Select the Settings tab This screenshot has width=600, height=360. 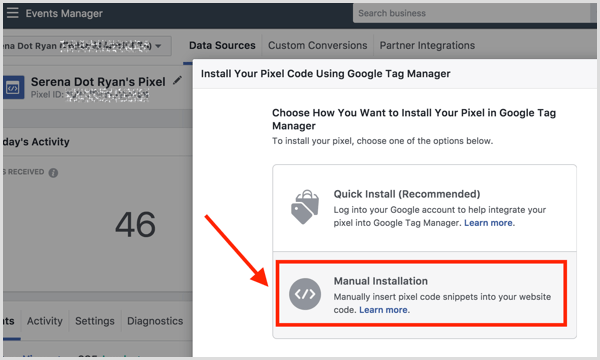(x=95, y=321)
